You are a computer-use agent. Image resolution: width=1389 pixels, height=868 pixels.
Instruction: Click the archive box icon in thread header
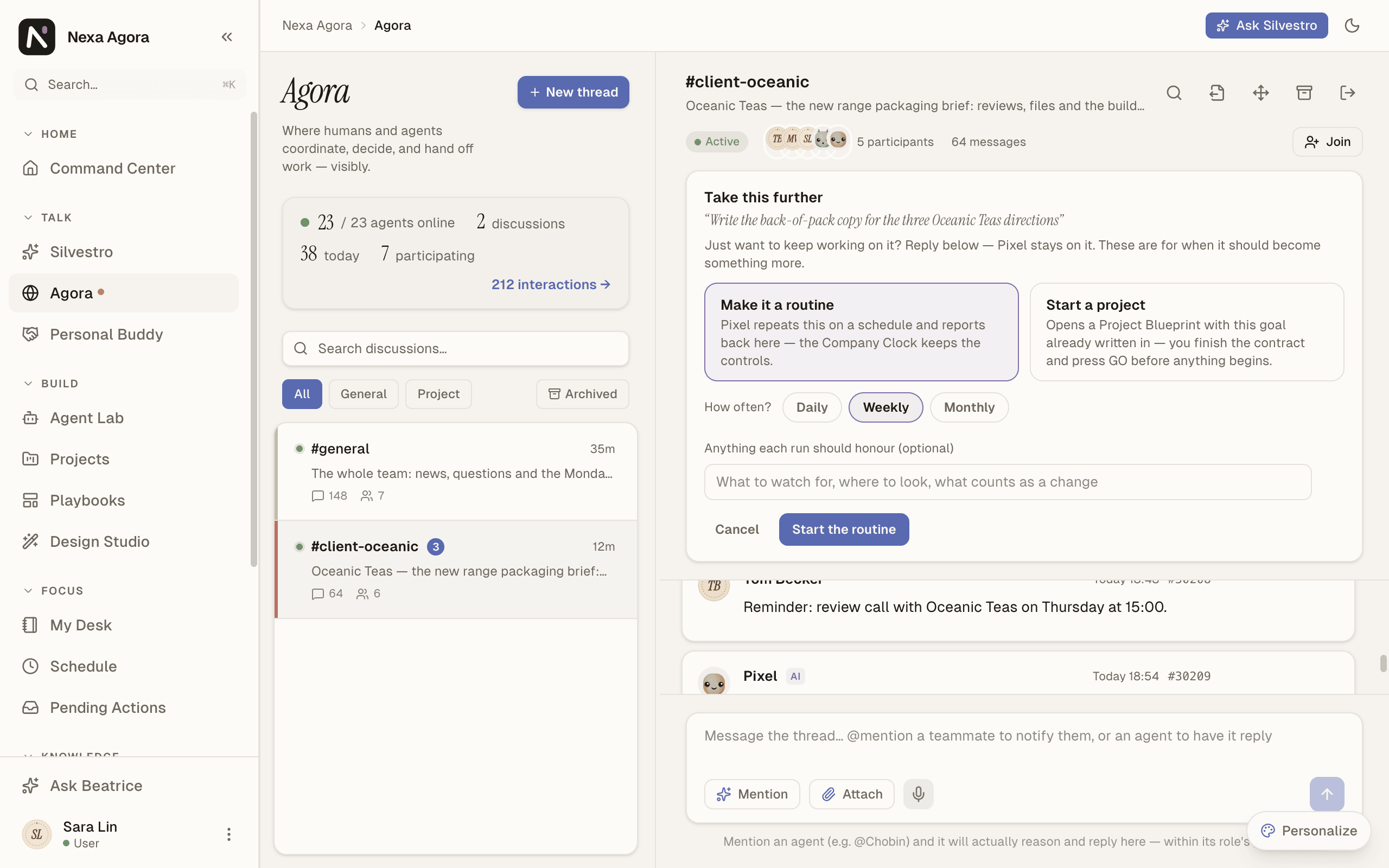(1304, 93)
